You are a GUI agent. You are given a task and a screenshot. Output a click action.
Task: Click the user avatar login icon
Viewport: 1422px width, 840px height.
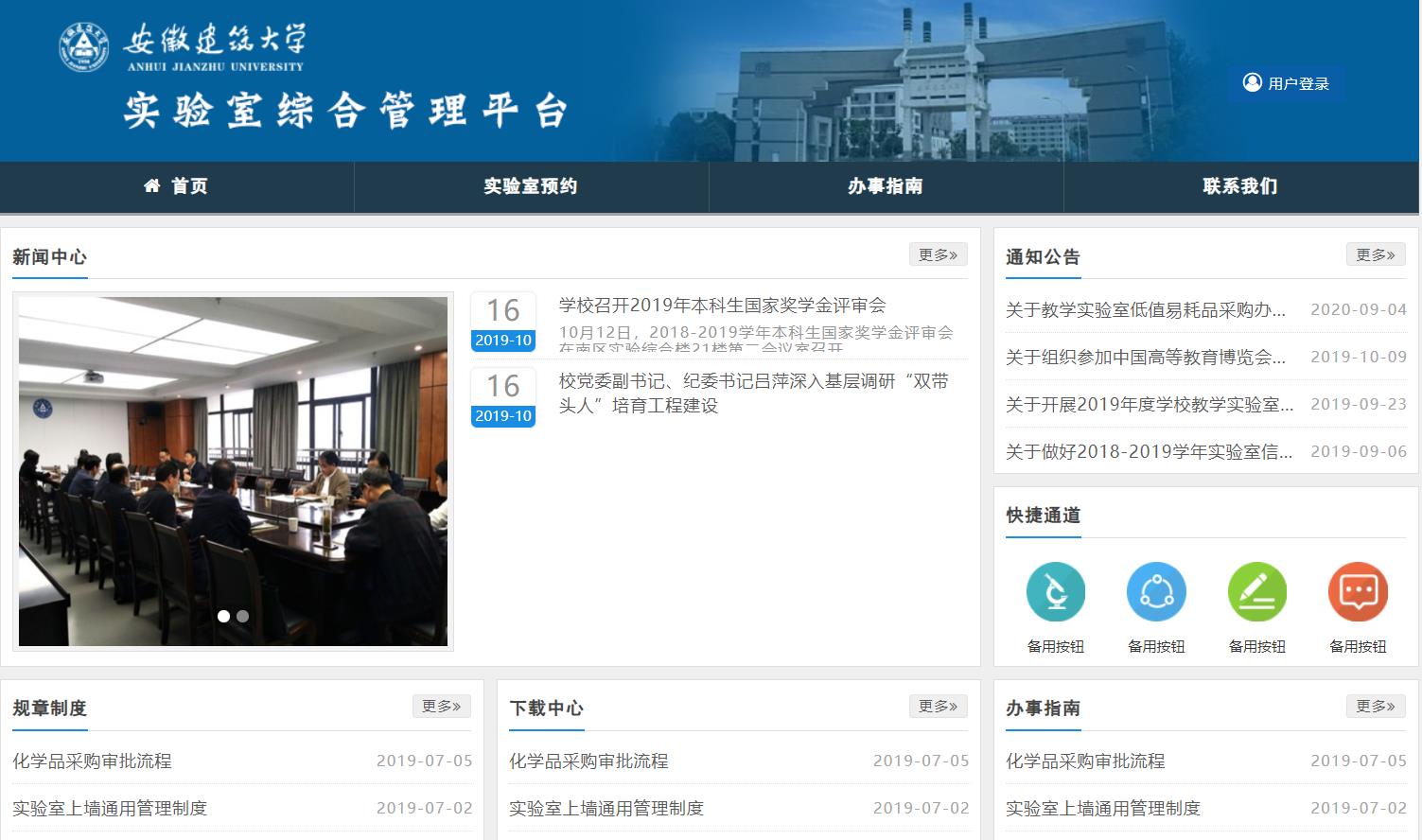coord(1253,83)
